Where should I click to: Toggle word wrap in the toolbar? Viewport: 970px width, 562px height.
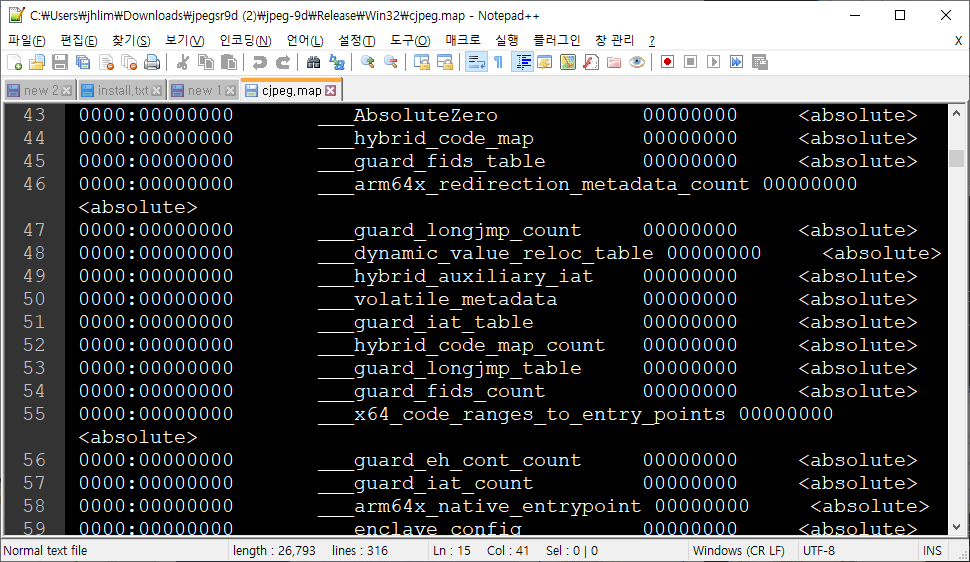(x=476, y=63)
